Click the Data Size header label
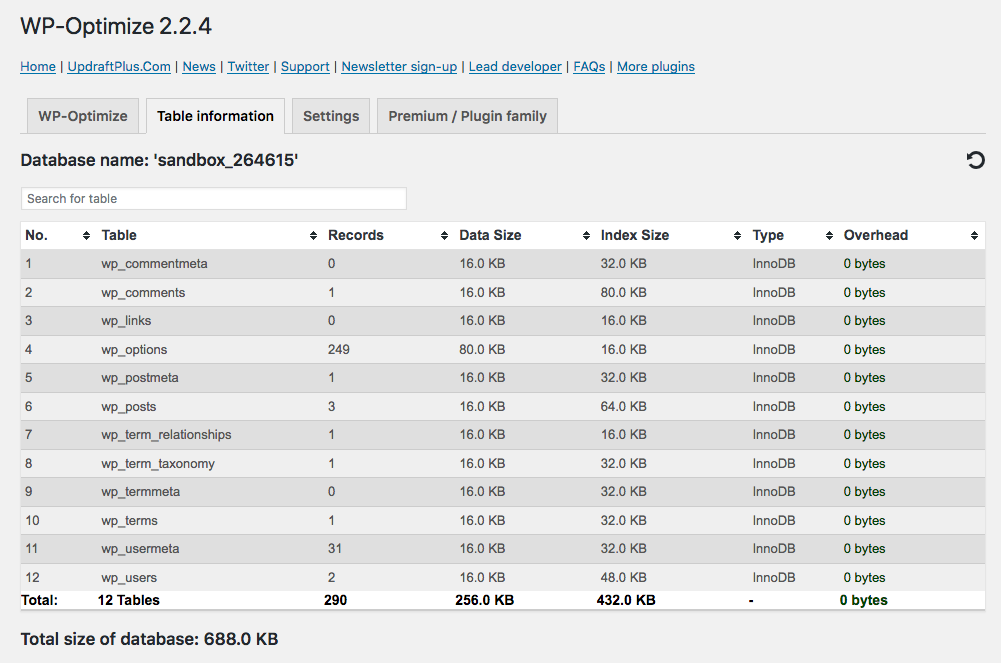Viewport: 1001px width, 663px height. (x=490, y=235)
